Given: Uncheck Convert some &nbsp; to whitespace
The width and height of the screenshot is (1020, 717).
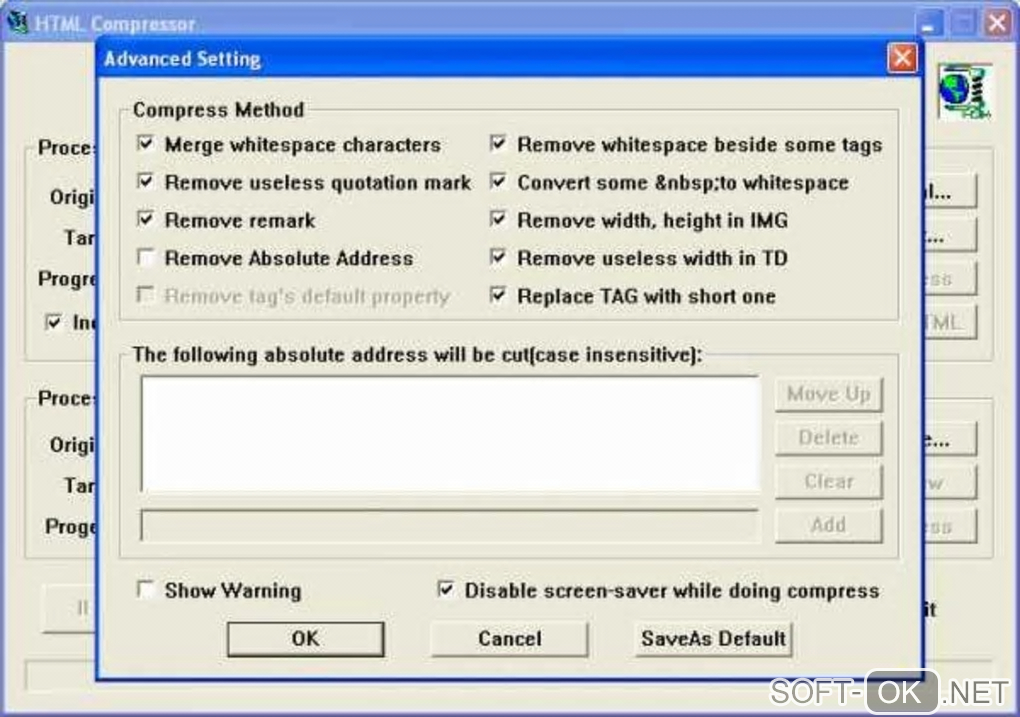Looking at the screenshot, I should coord(498,181).
